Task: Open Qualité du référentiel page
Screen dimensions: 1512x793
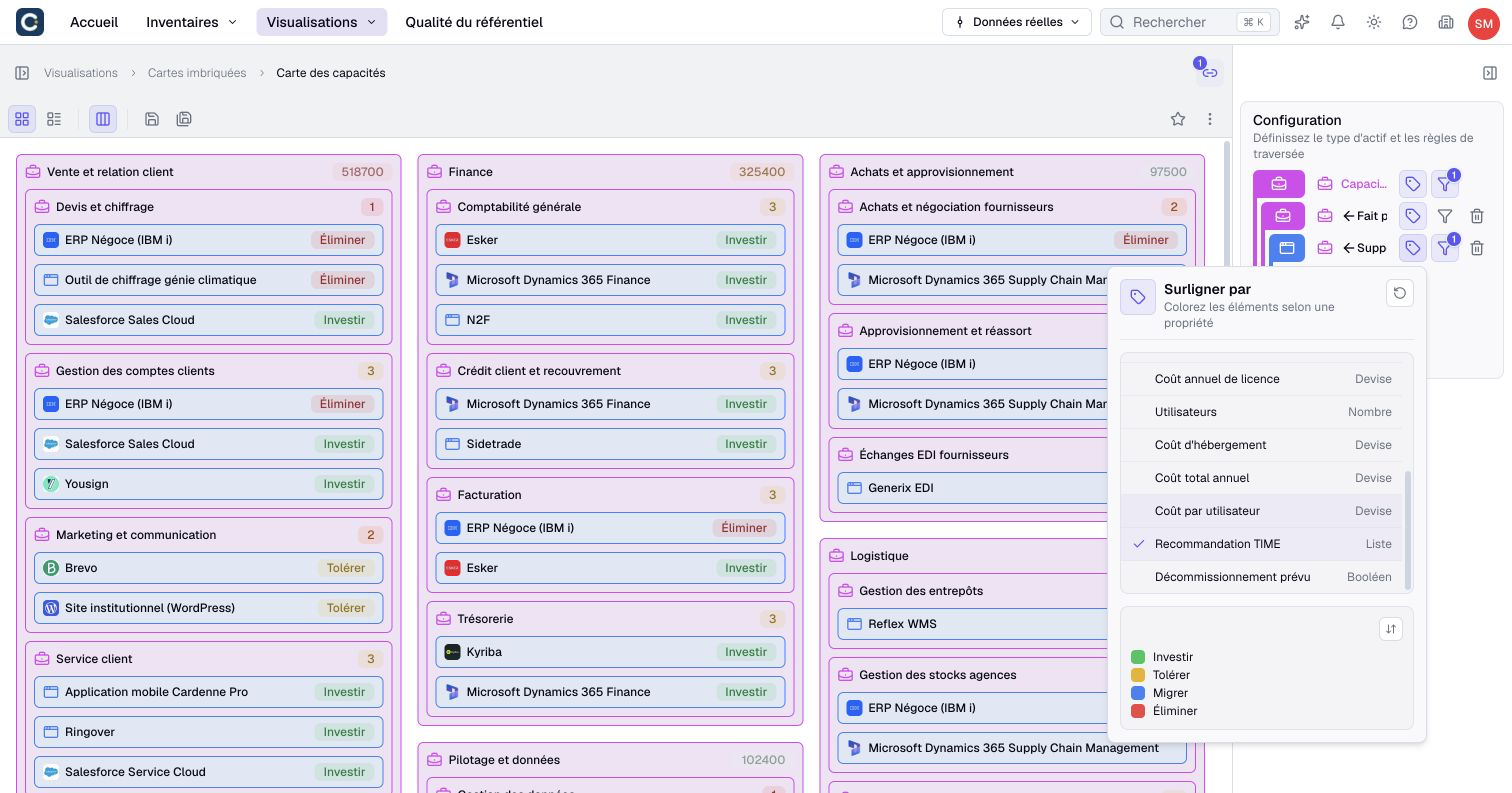Action: (x=474, y=22)
